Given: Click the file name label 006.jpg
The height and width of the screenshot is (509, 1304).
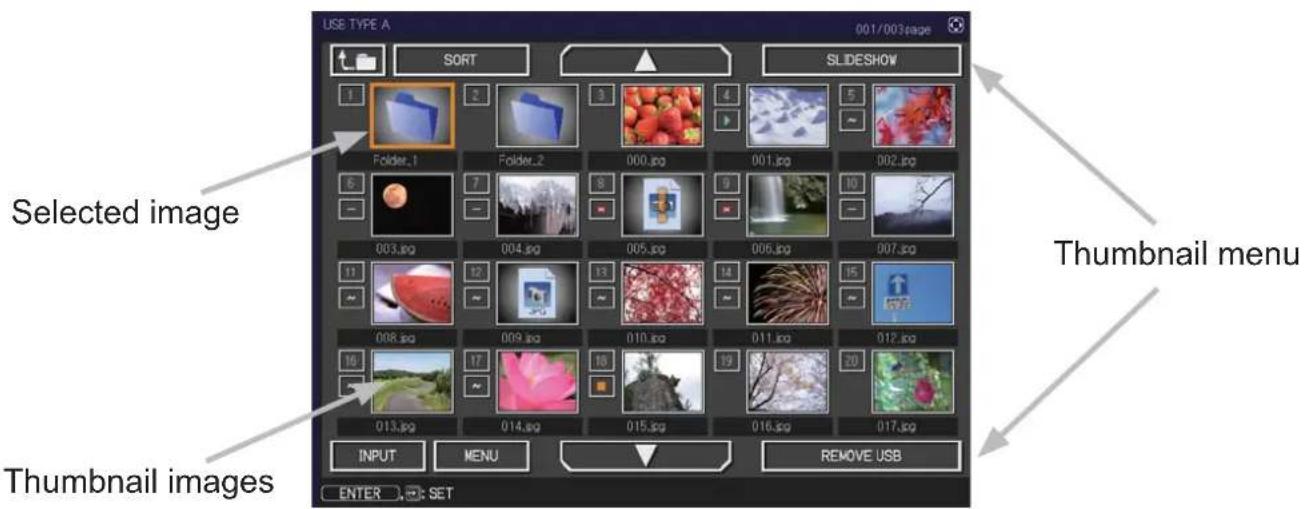Looking at the screenshot, I should [x=772, y=249].
